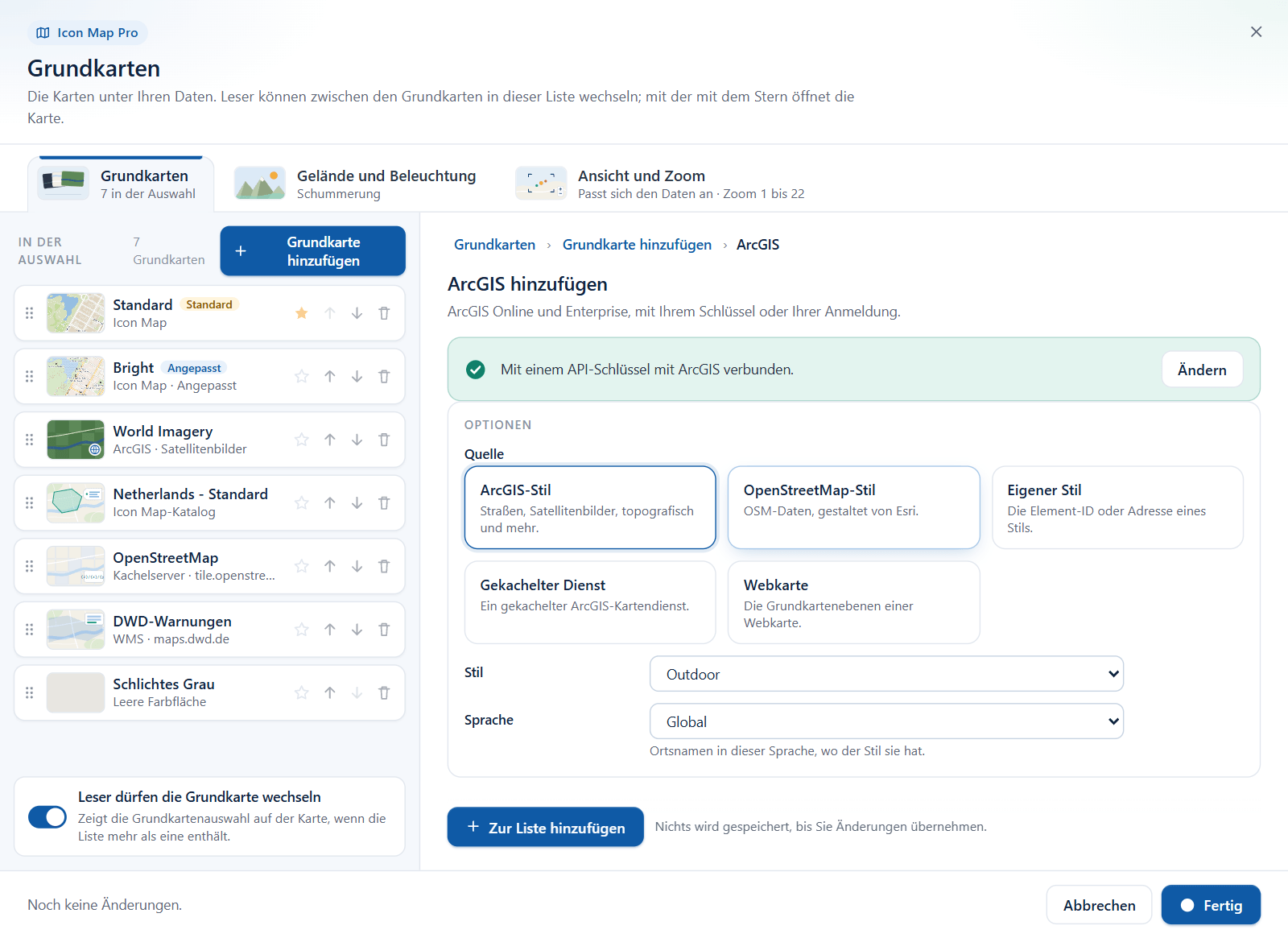Move DWD-Warnungen basemap up
The height and width of the screenshot is (938, 1288).
[330, 630]
